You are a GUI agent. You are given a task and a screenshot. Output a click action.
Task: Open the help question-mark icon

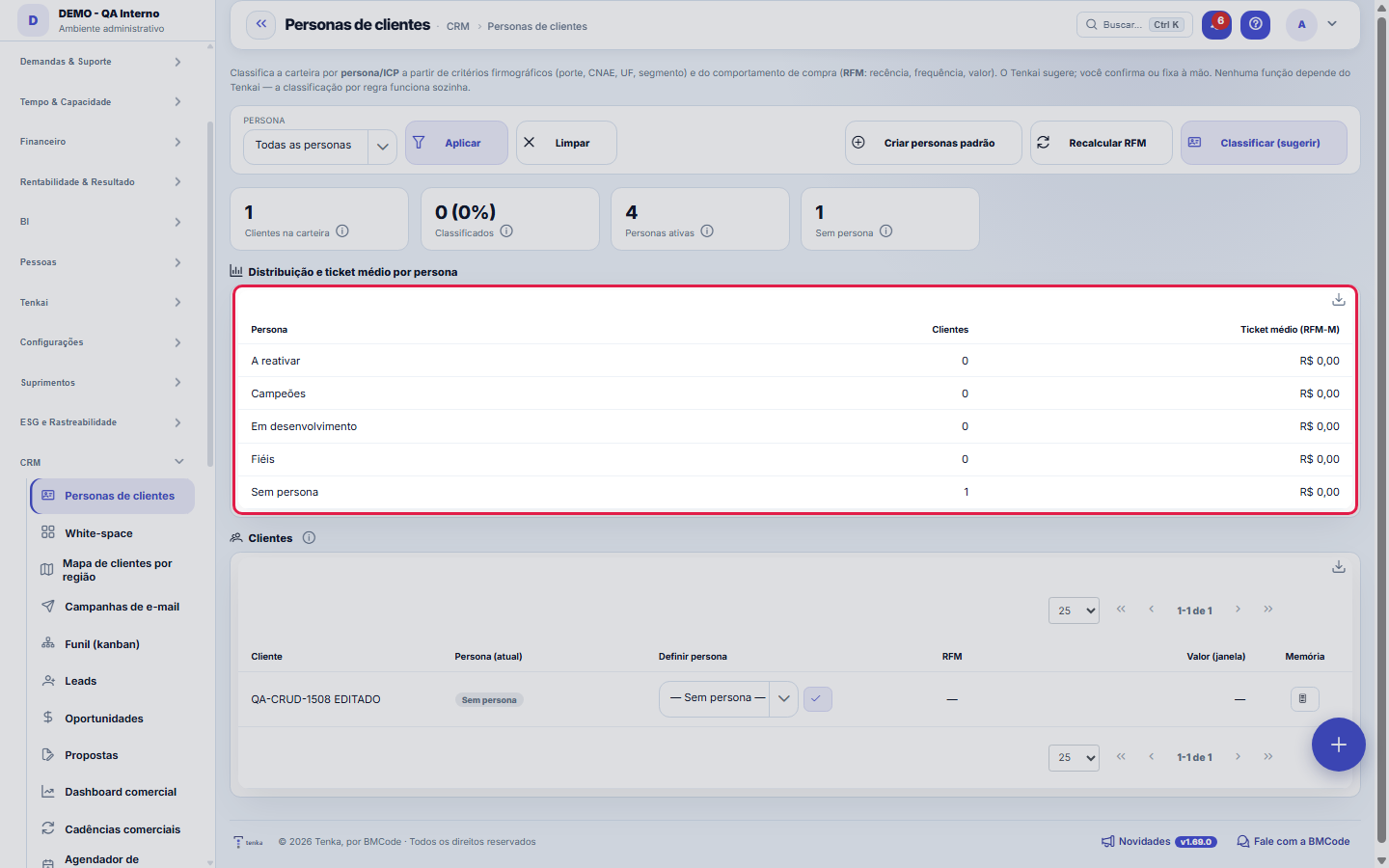(x=1255, y=25)
